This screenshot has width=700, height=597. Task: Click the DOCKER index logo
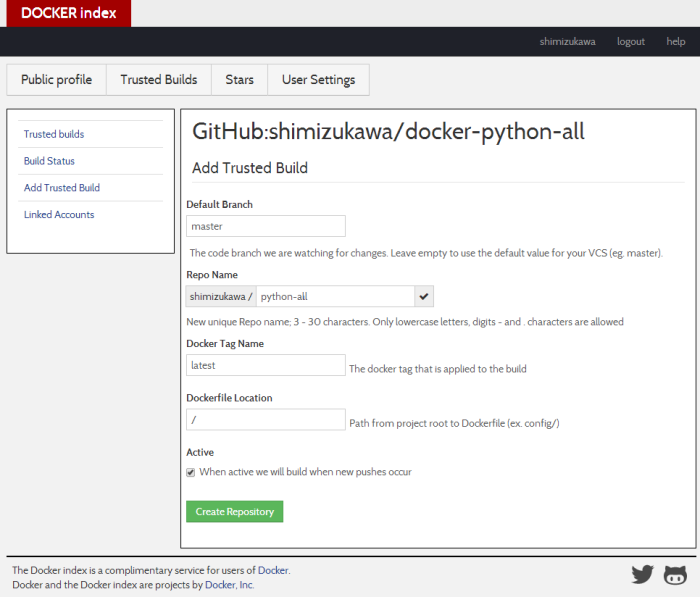click(69, 13)
